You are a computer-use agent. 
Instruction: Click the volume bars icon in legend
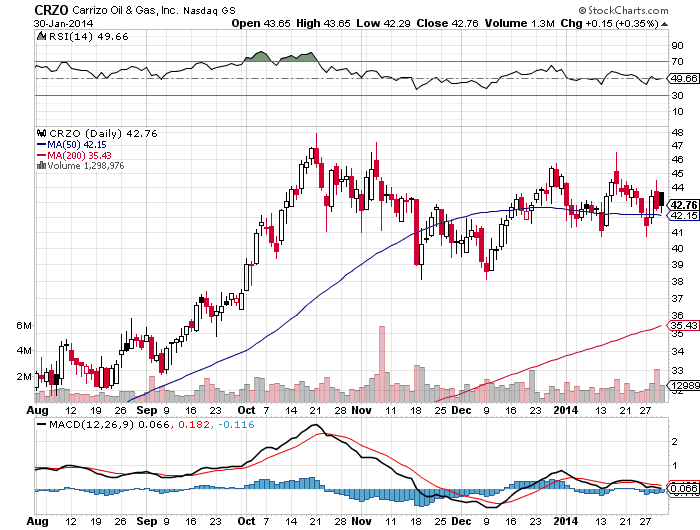tap(42, 165)
